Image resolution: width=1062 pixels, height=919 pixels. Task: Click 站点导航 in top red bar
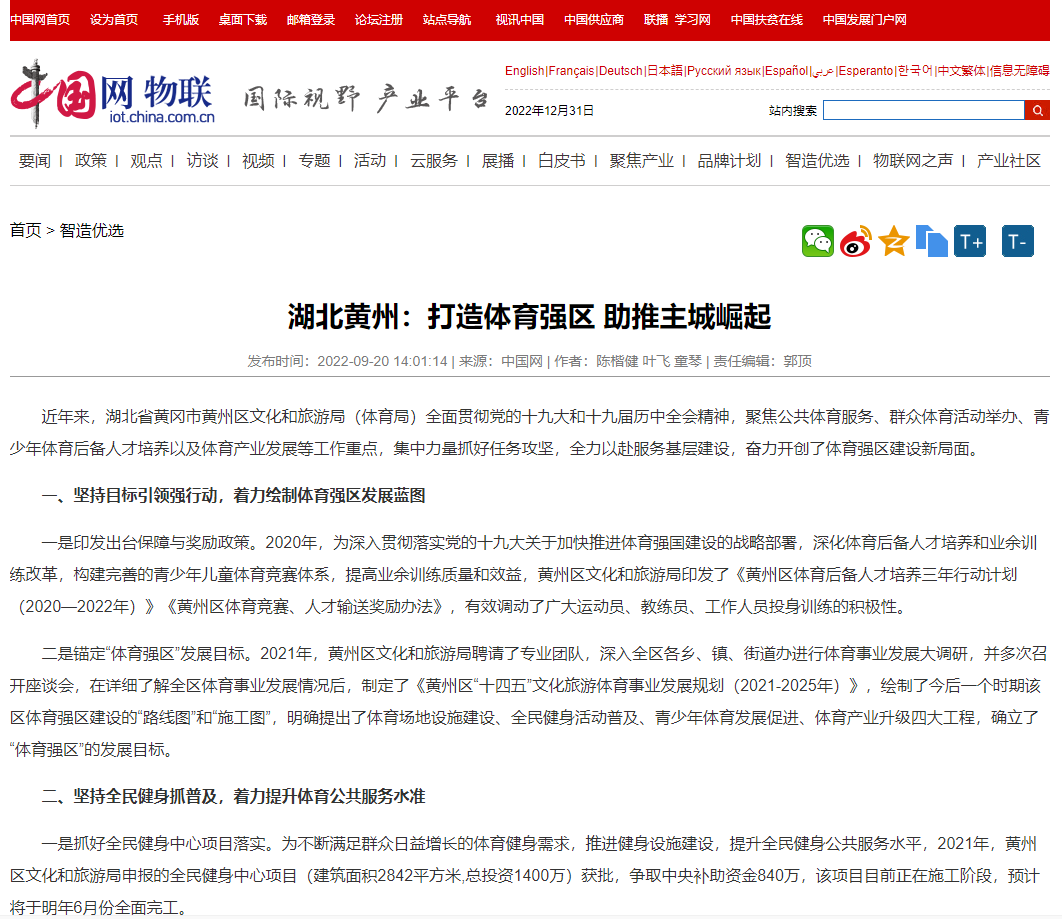pyautogui.click(x=447, y=20)
